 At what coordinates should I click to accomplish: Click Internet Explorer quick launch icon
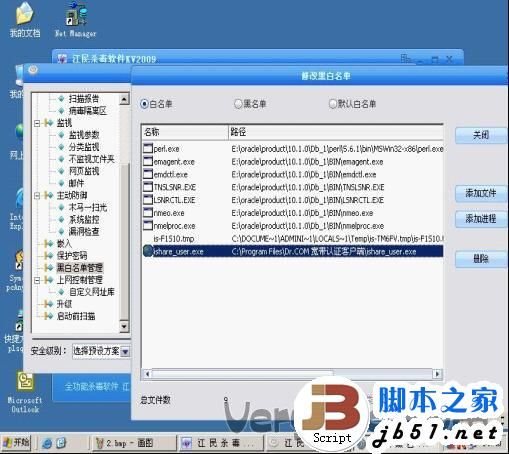click(x=48, y=443)
